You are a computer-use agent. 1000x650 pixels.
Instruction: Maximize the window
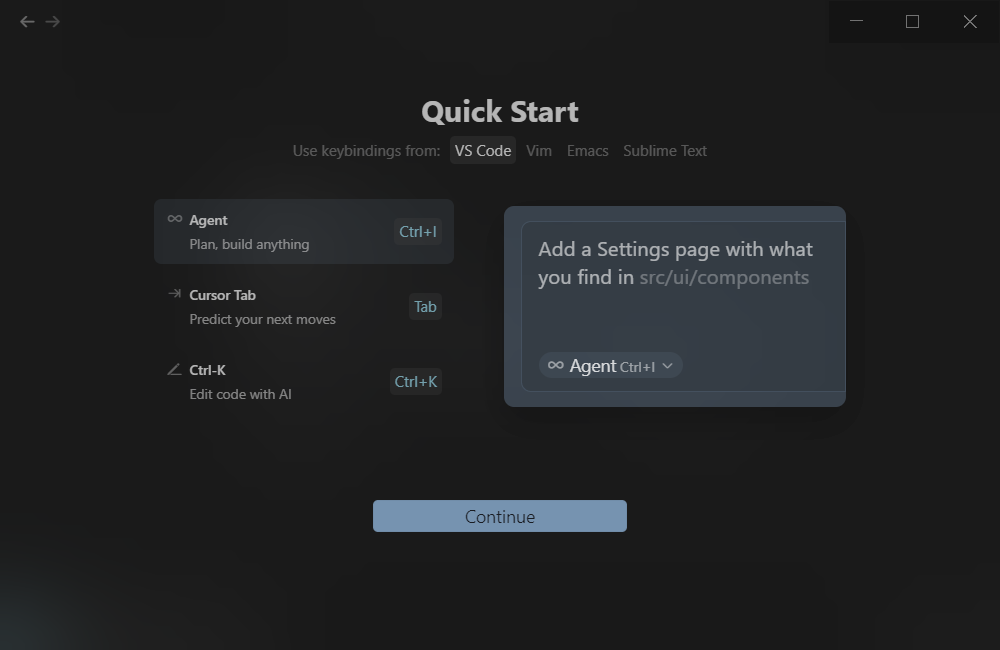click(913, 22)
